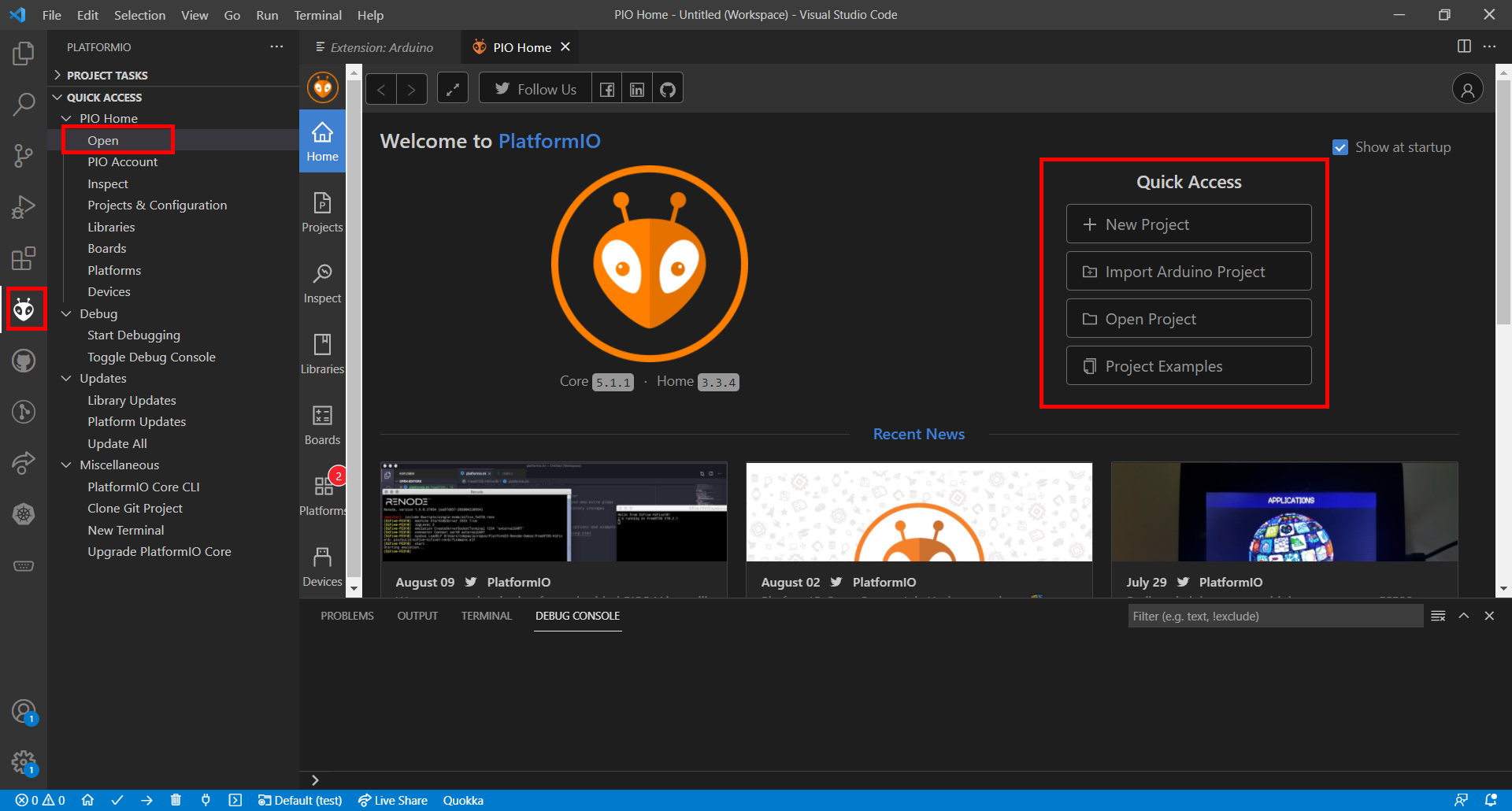This screenshot has height=811, width=1512.
Task: Click the GitHub icon in PIO Home toolbar
Action: 667,88
